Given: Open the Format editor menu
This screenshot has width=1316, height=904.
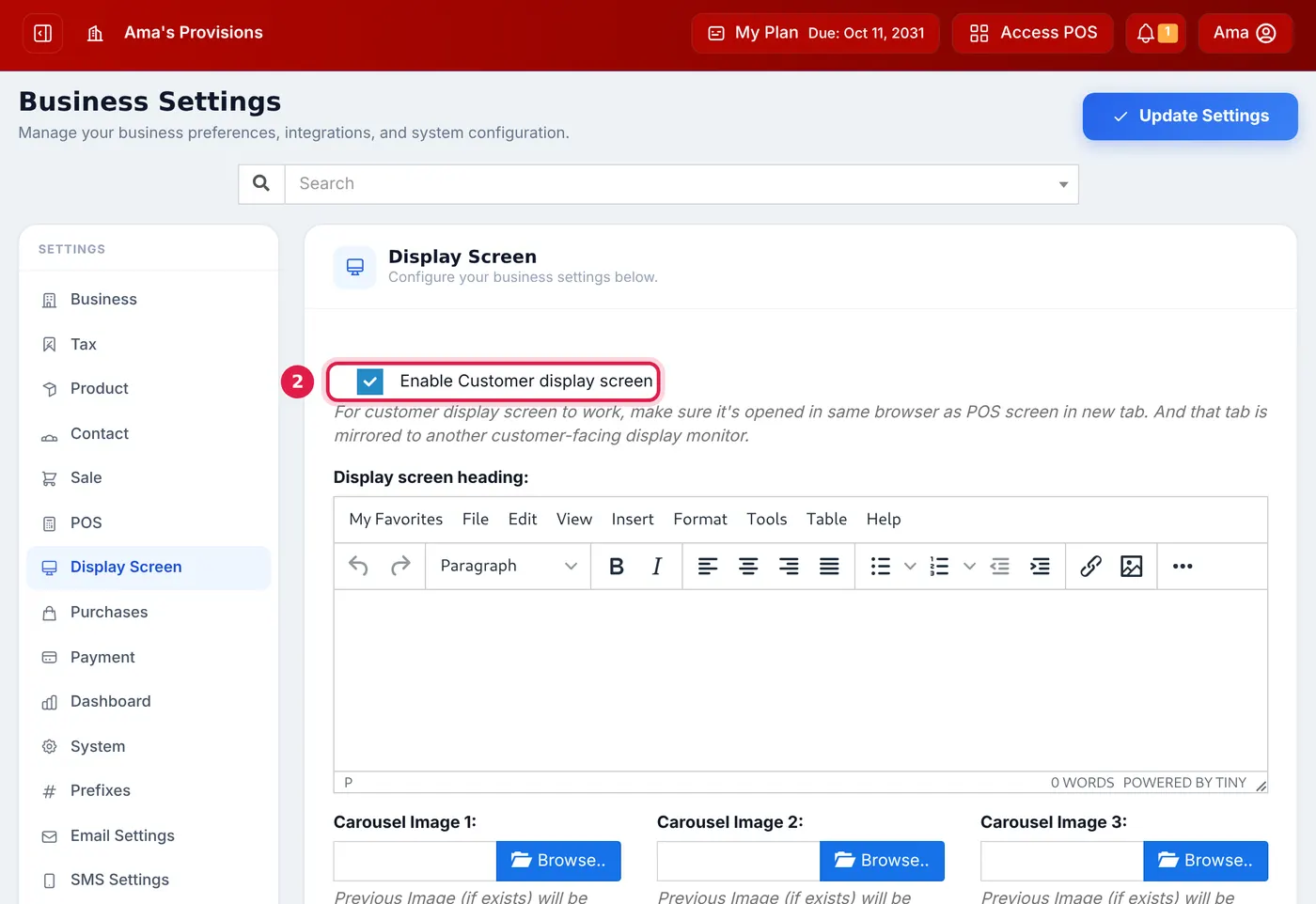Looking at the screenshot, I should coord(700,520).
